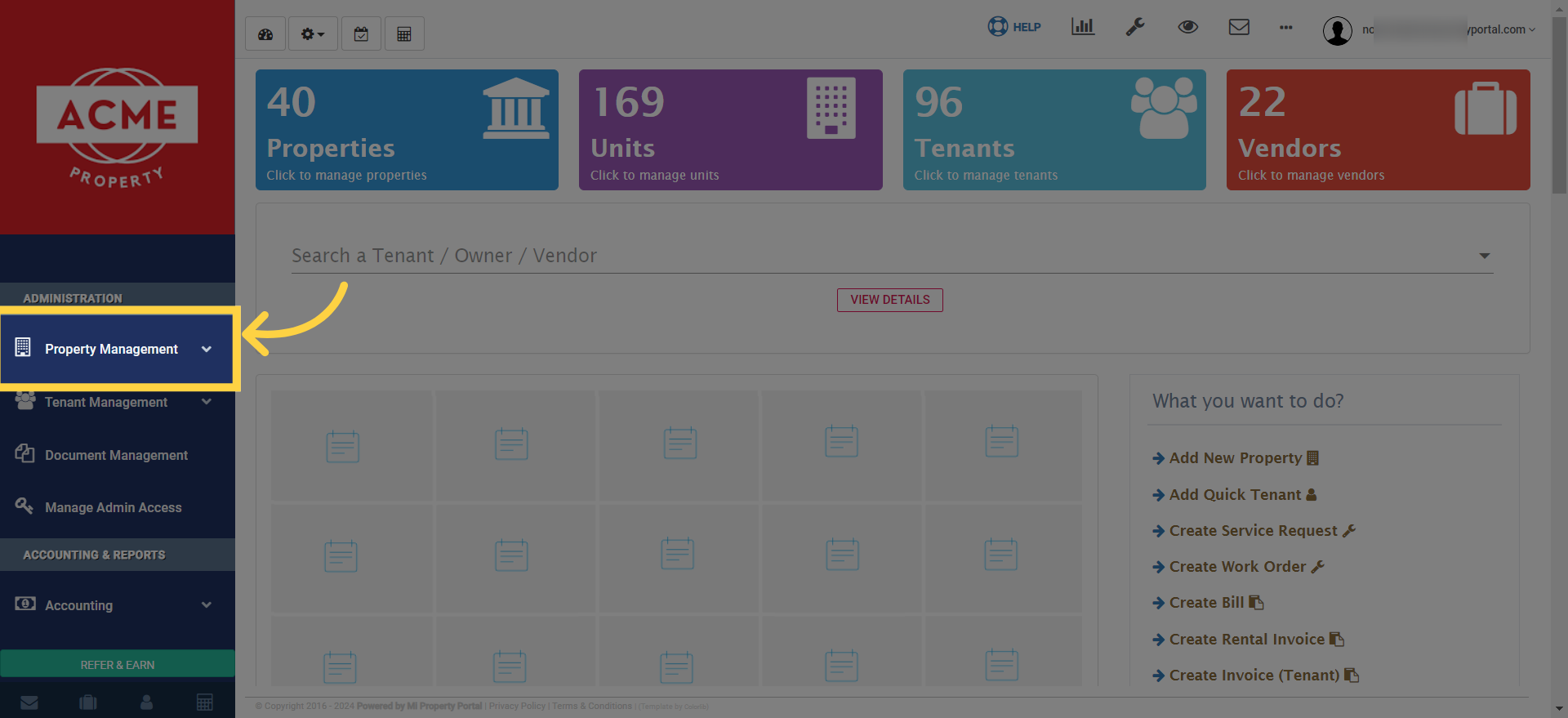Open the HELP lifebuoy link

(x=1014, y=27)
